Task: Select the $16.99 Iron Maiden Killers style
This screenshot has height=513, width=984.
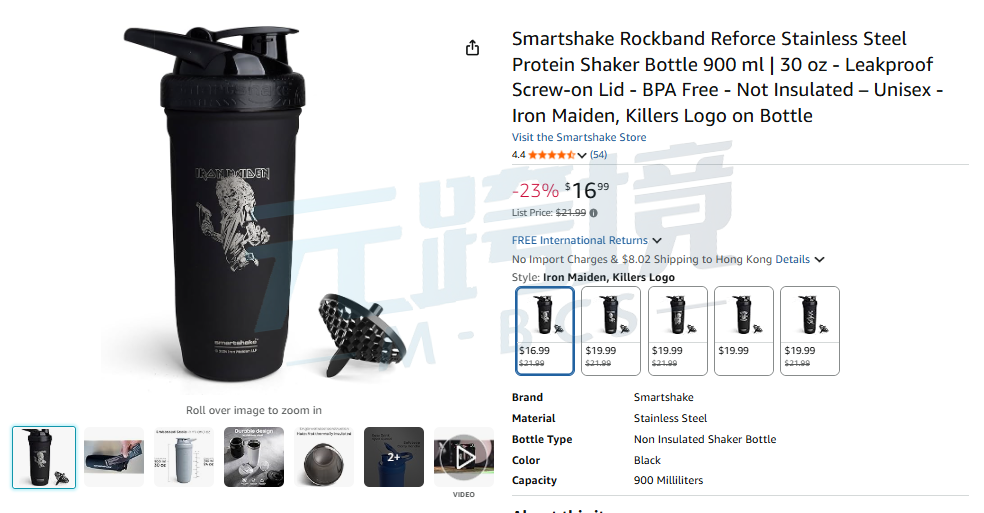Action: (x=545, y=331)
